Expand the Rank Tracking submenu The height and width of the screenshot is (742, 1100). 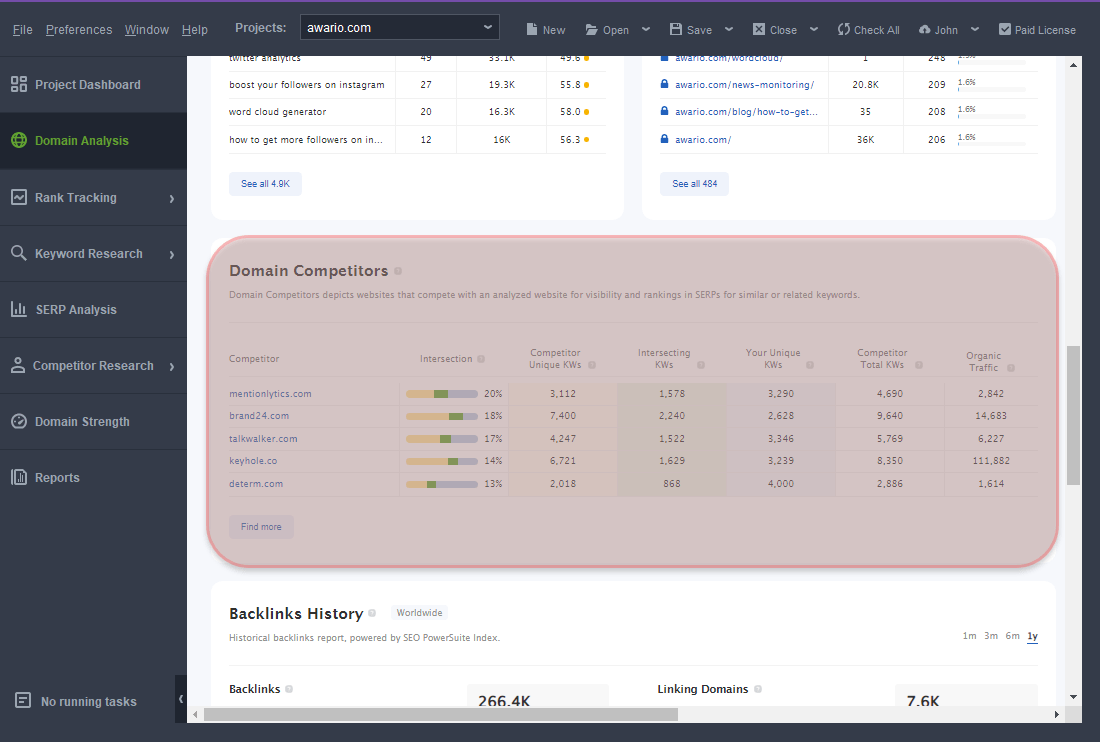click(172, 198)
